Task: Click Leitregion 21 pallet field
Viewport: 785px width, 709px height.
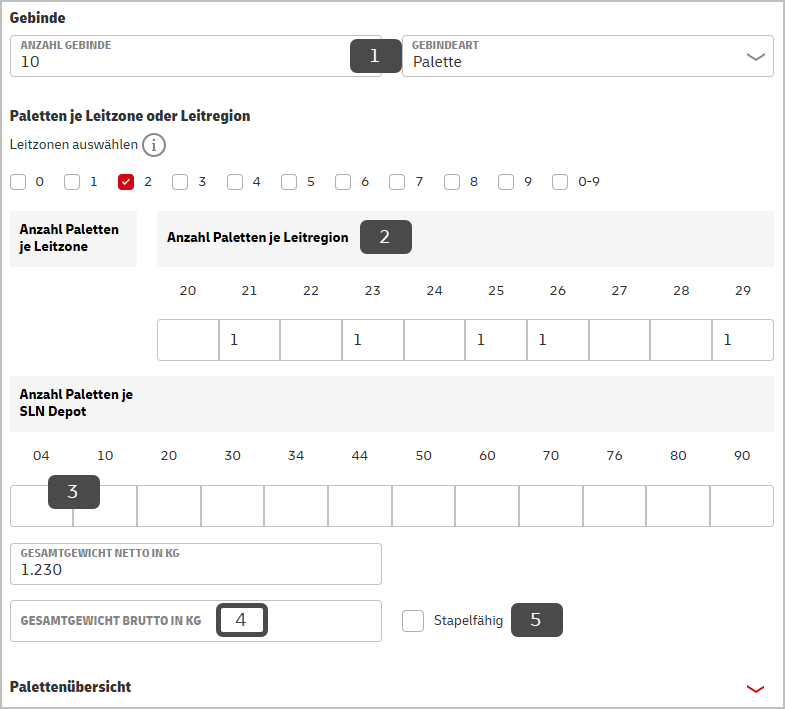Action: [249, 340]
